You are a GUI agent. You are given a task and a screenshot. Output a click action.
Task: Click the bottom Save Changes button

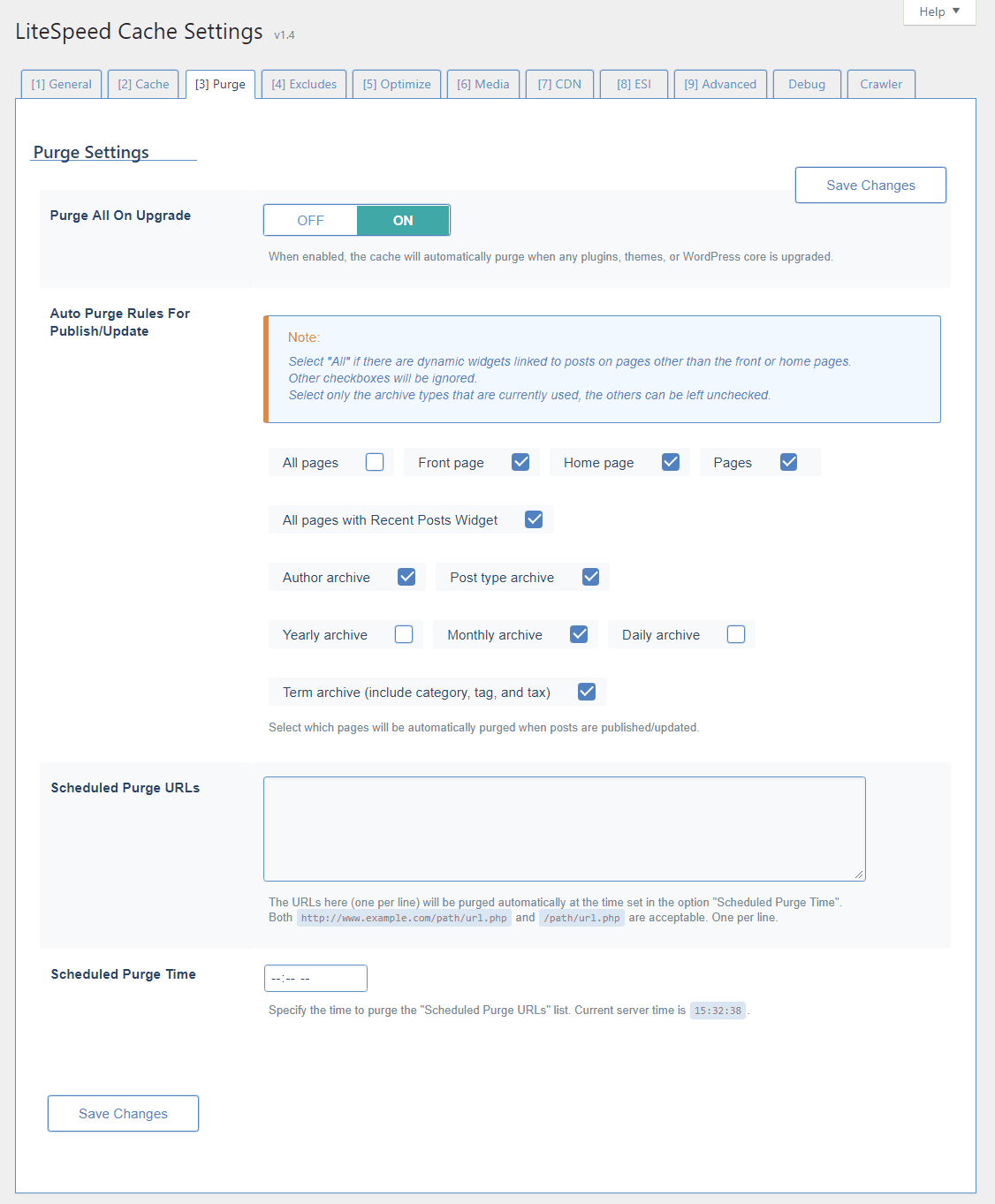123,1113
